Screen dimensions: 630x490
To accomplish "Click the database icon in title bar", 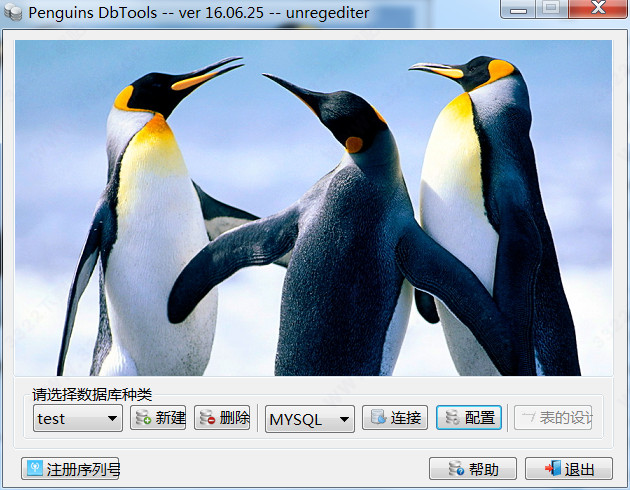I will 13,13.
